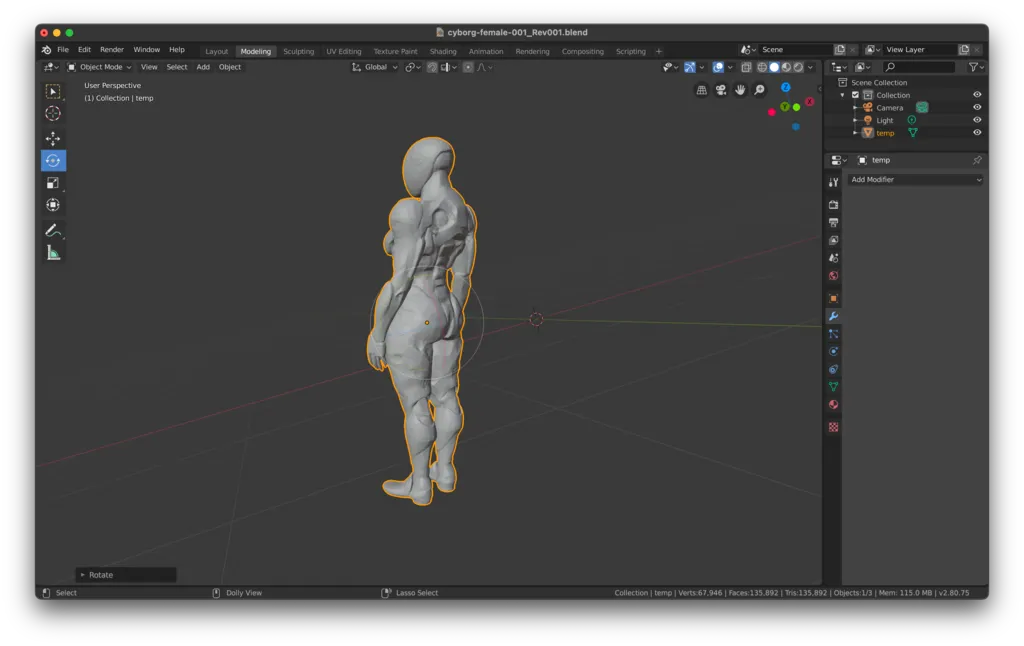Switch to the UV Editing workspace tab
Viewport: 1024px width, 646px height.
(x=344, y=52)
